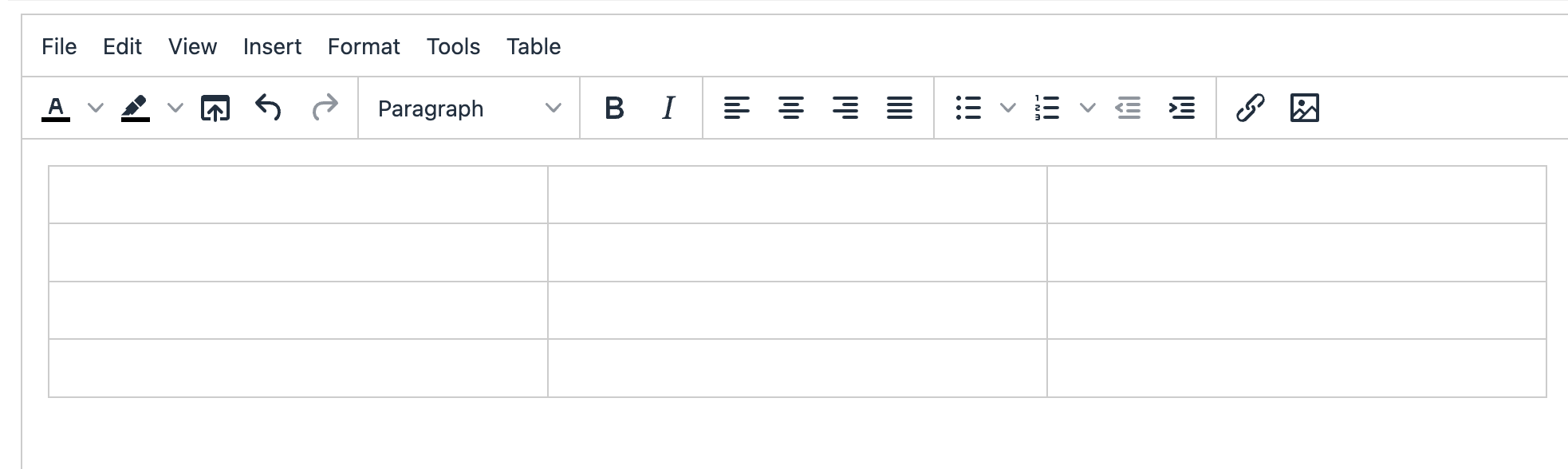The image size is (1568, 469).
Task: Open the Paragraph format dropdown
Action: pos(469,108)
